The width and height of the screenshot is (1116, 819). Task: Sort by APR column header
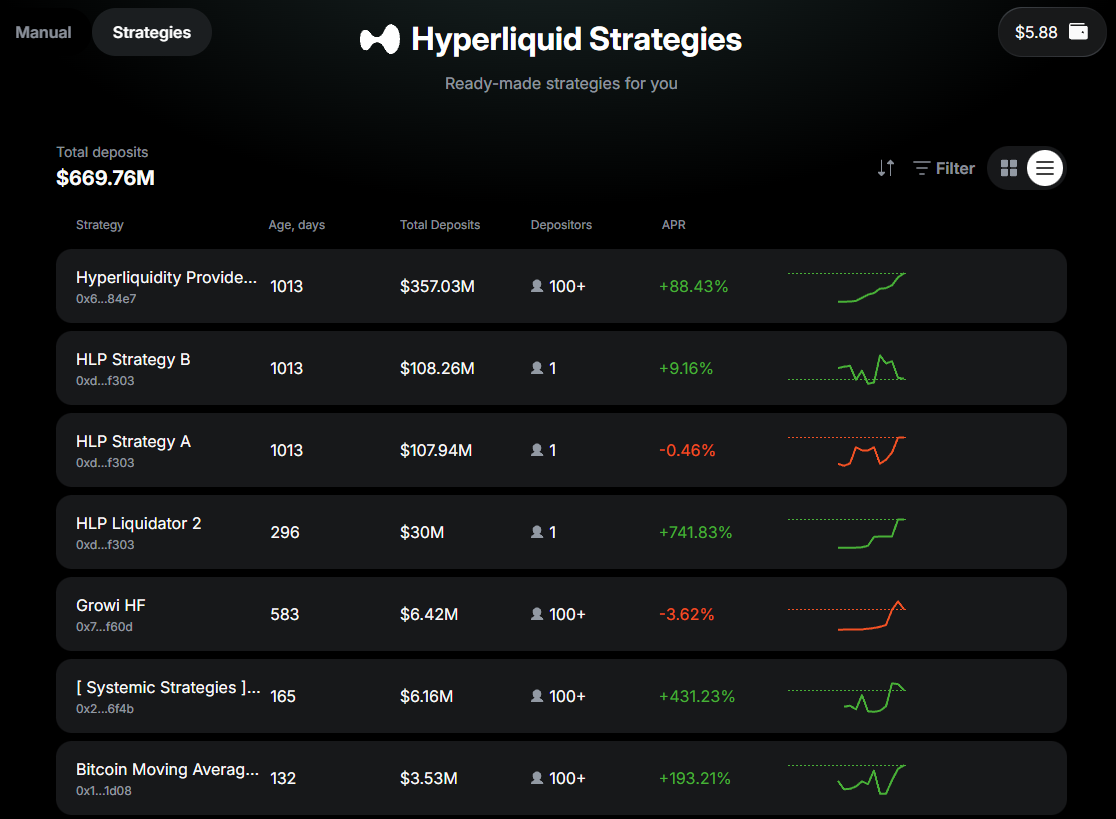pyautogui.click(x=673, y=225)
